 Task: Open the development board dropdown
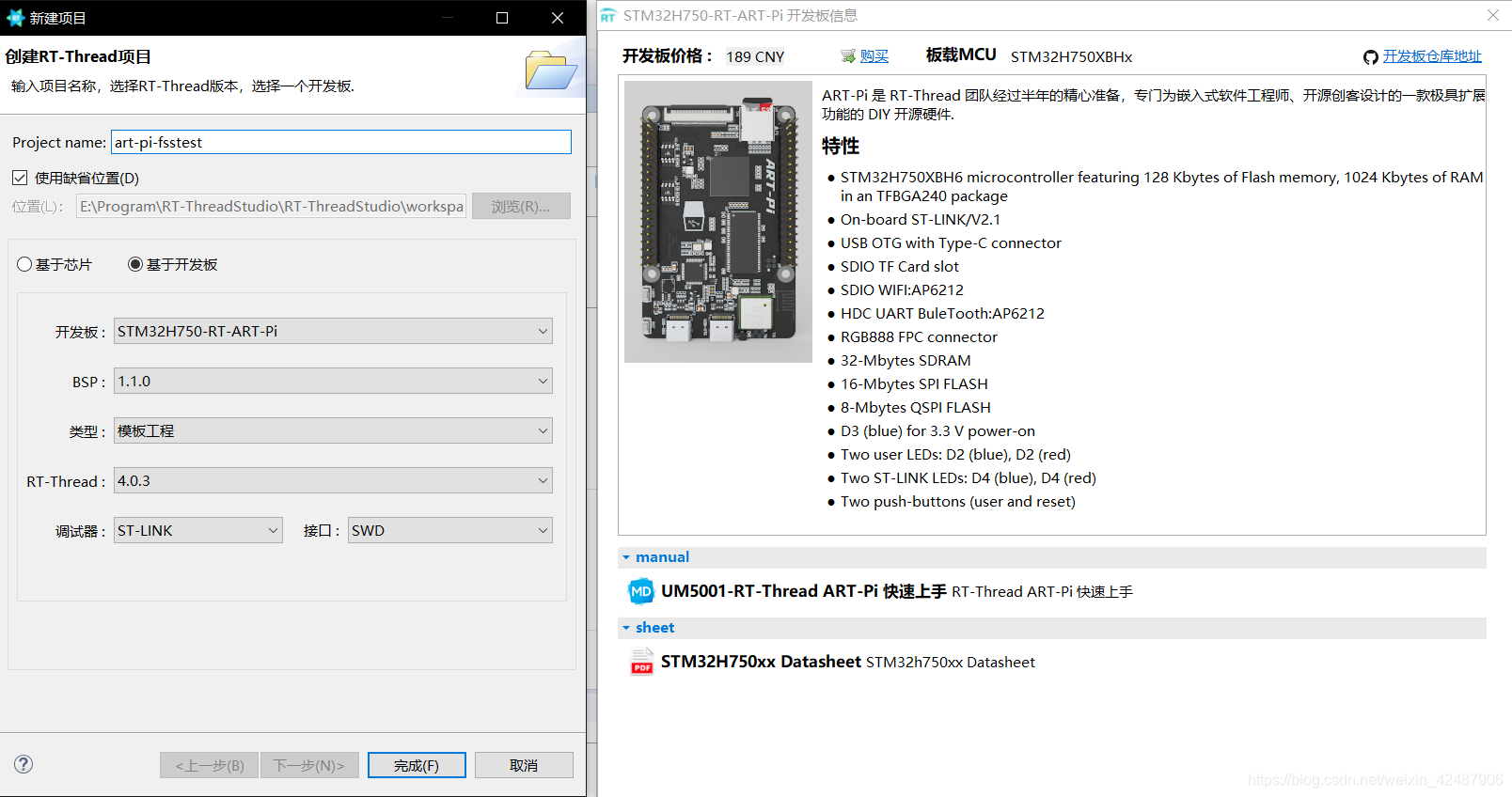(x=333, y=331)
